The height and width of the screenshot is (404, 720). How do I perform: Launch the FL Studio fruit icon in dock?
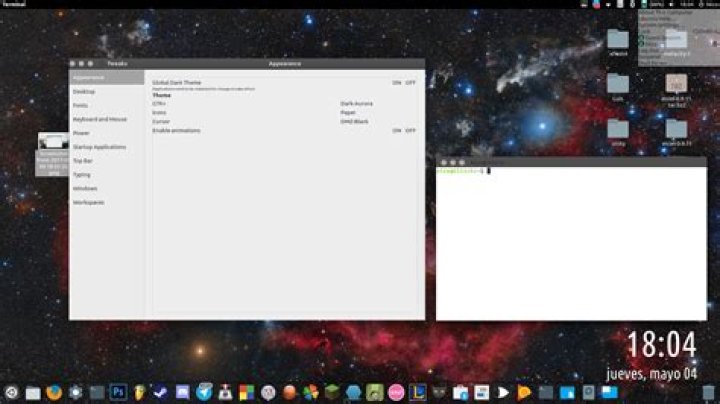click(x=140, y=393)
